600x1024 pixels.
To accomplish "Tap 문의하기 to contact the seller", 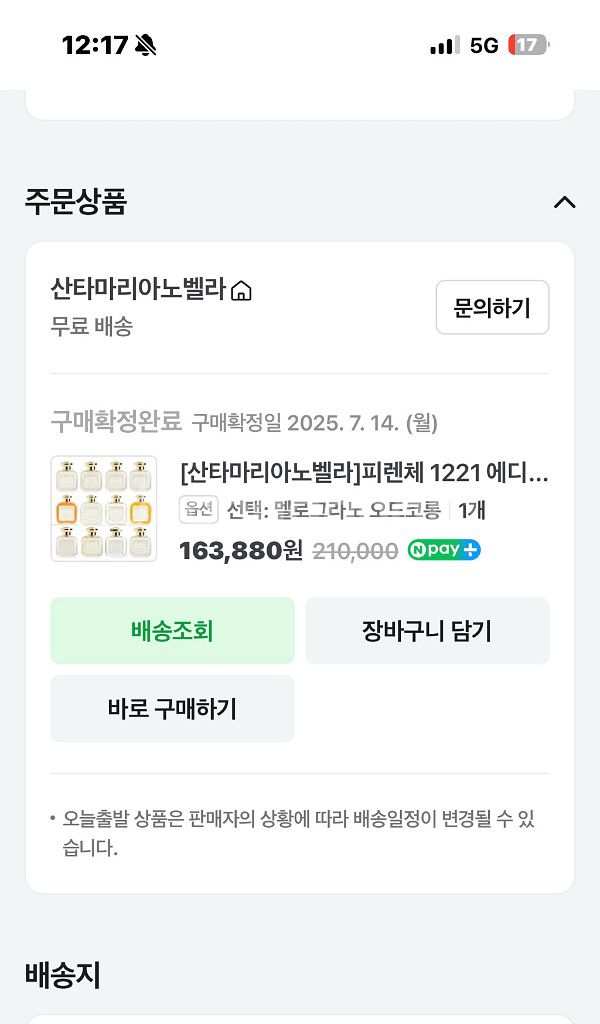I will (x=492, y=308).
